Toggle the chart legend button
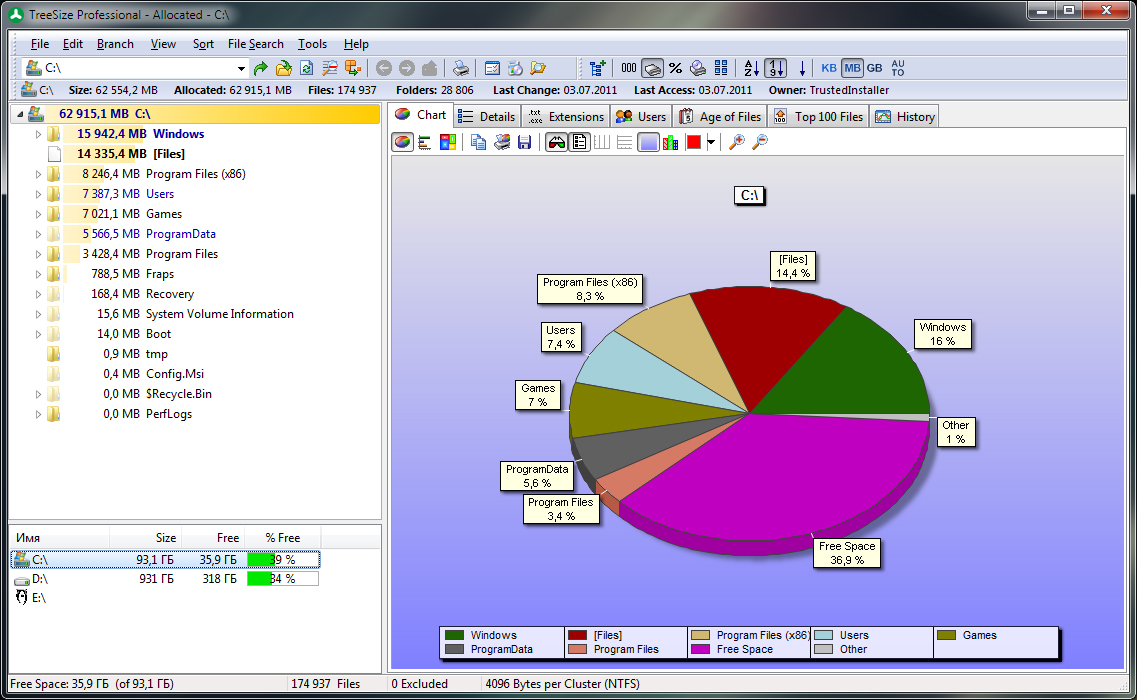The height and width of the screenshot is (700, 1137). 579,142
